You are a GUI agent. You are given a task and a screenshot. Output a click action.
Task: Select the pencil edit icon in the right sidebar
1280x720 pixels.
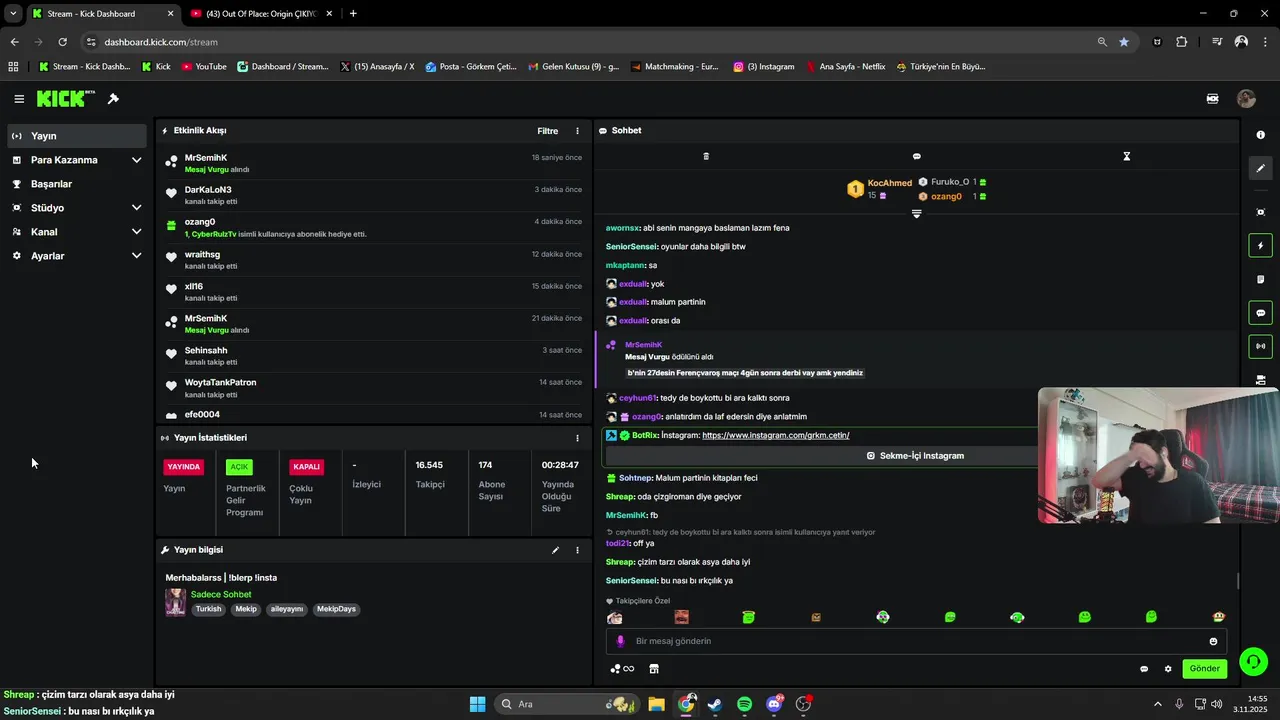click(1260, 169)
